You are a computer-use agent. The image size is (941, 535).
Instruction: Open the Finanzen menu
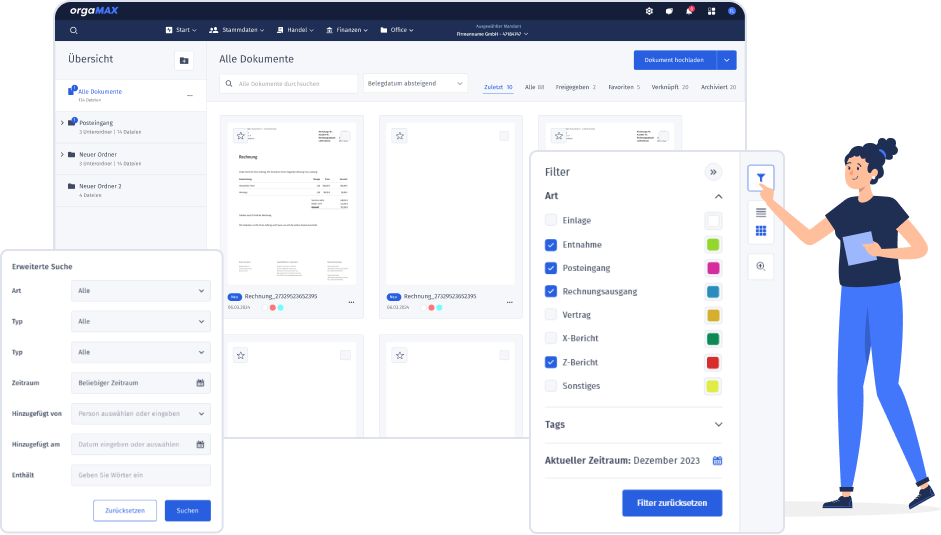pos(346,30)
